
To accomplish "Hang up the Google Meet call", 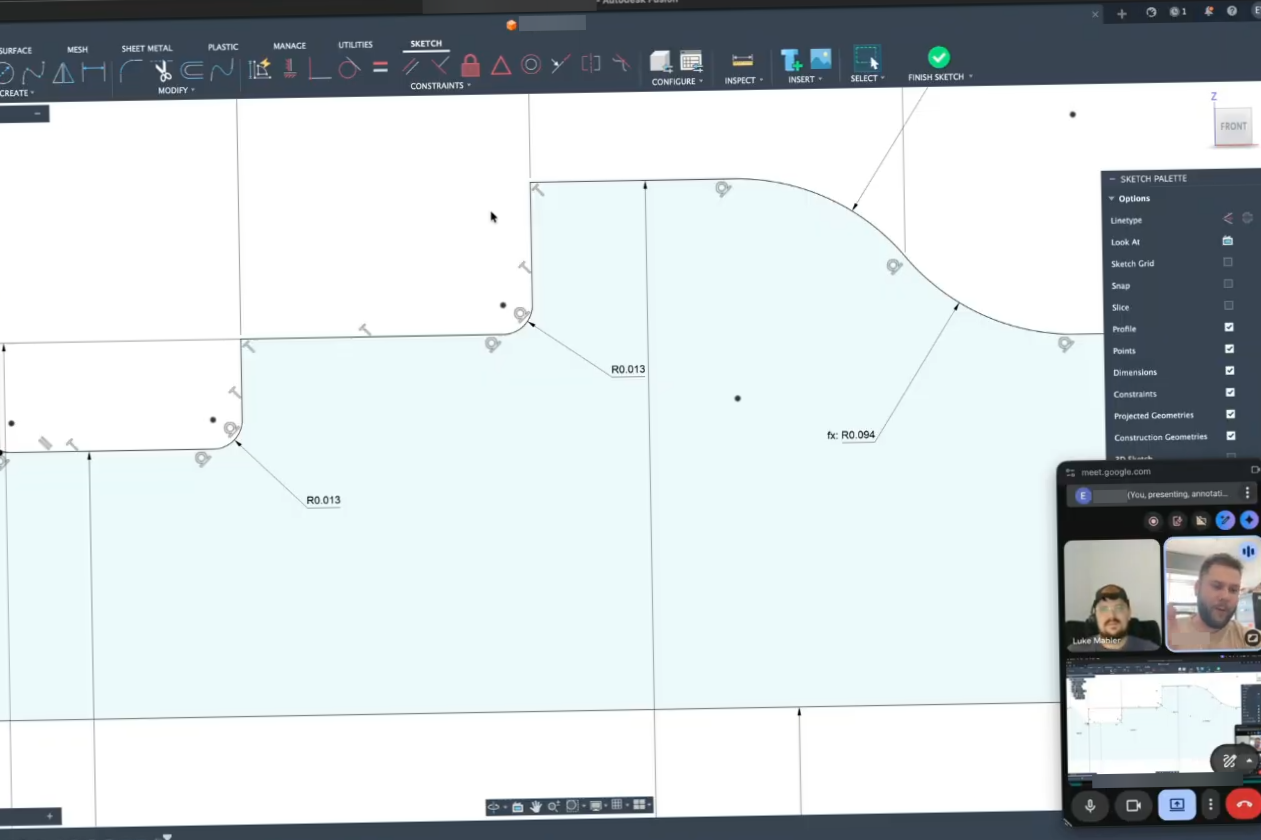I will [x=1244, y=804].
